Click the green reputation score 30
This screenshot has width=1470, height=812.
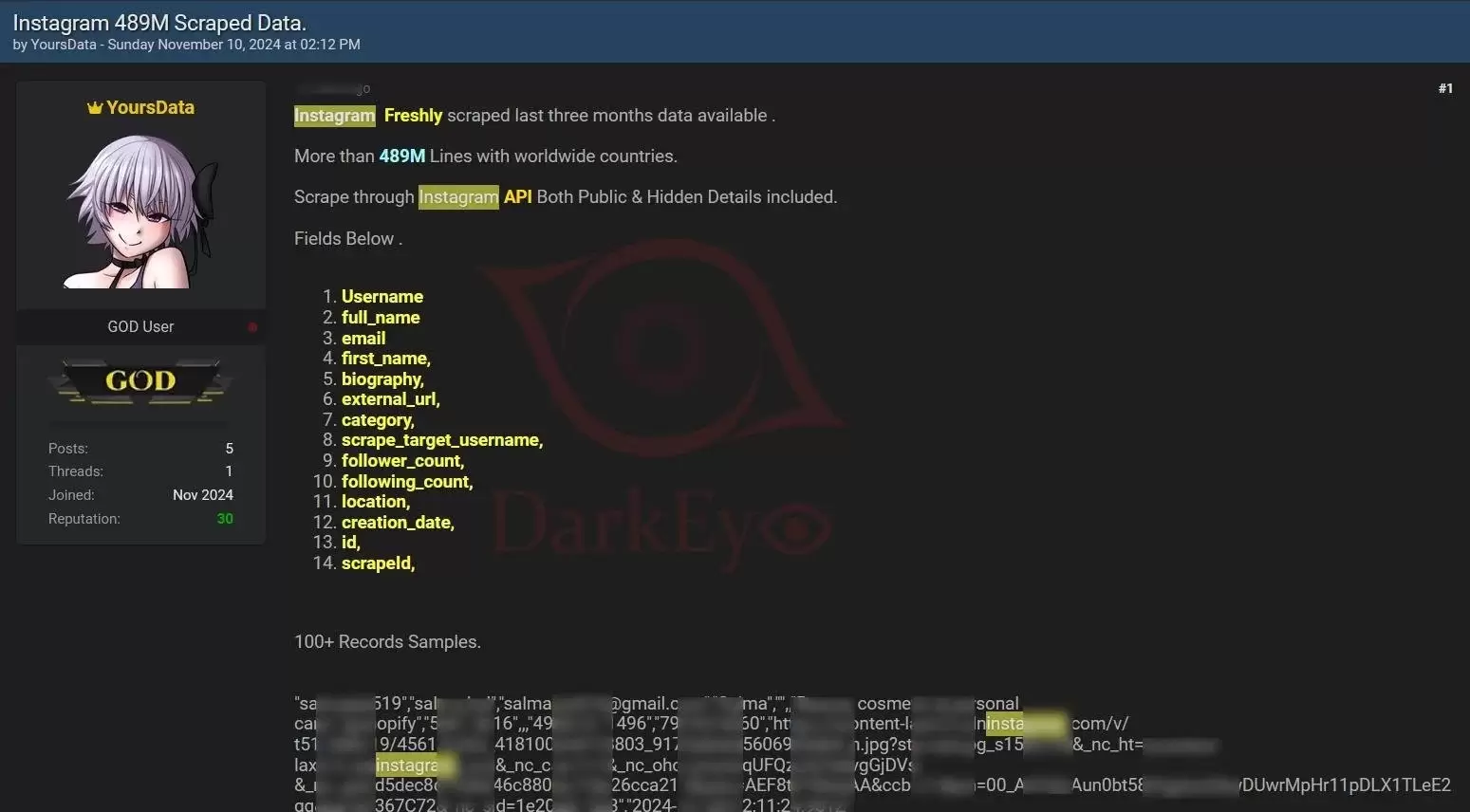(x=225, y=519)
